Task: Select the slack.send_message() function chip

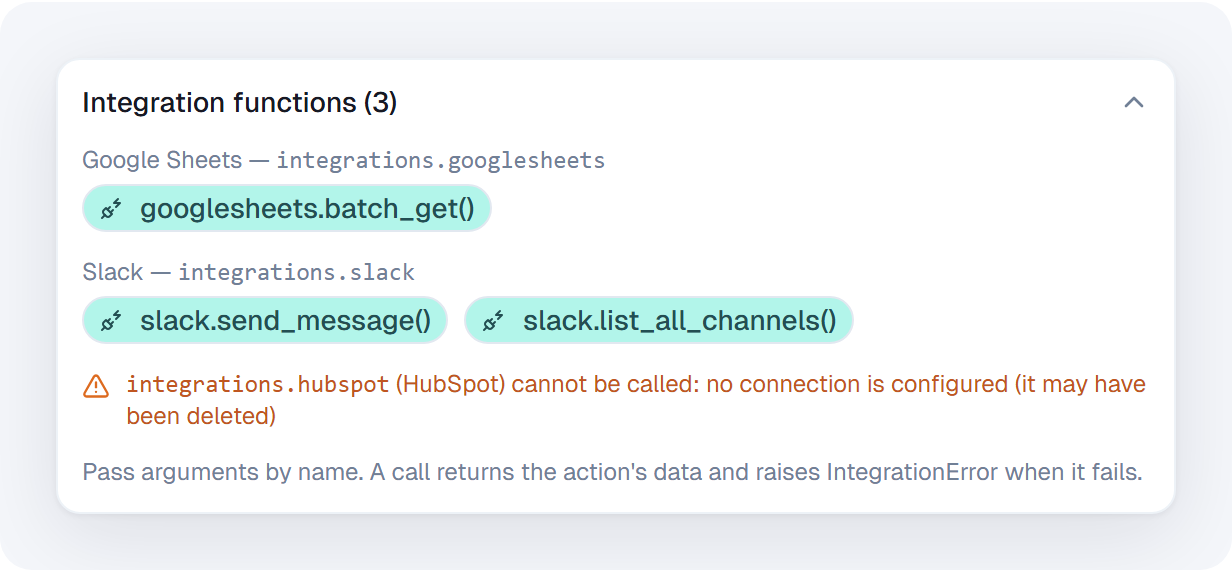Action: [265, 321]
